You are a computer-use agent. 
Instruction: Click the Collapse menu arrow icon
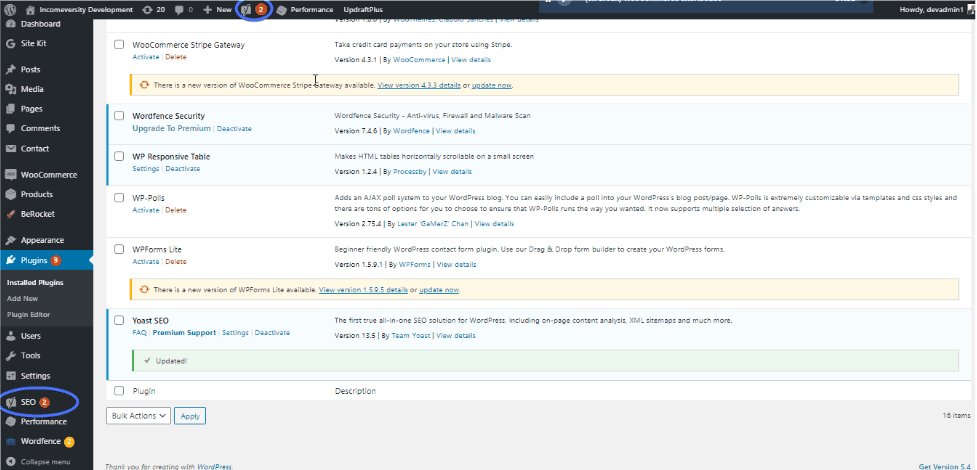click(x=10, y=462)
